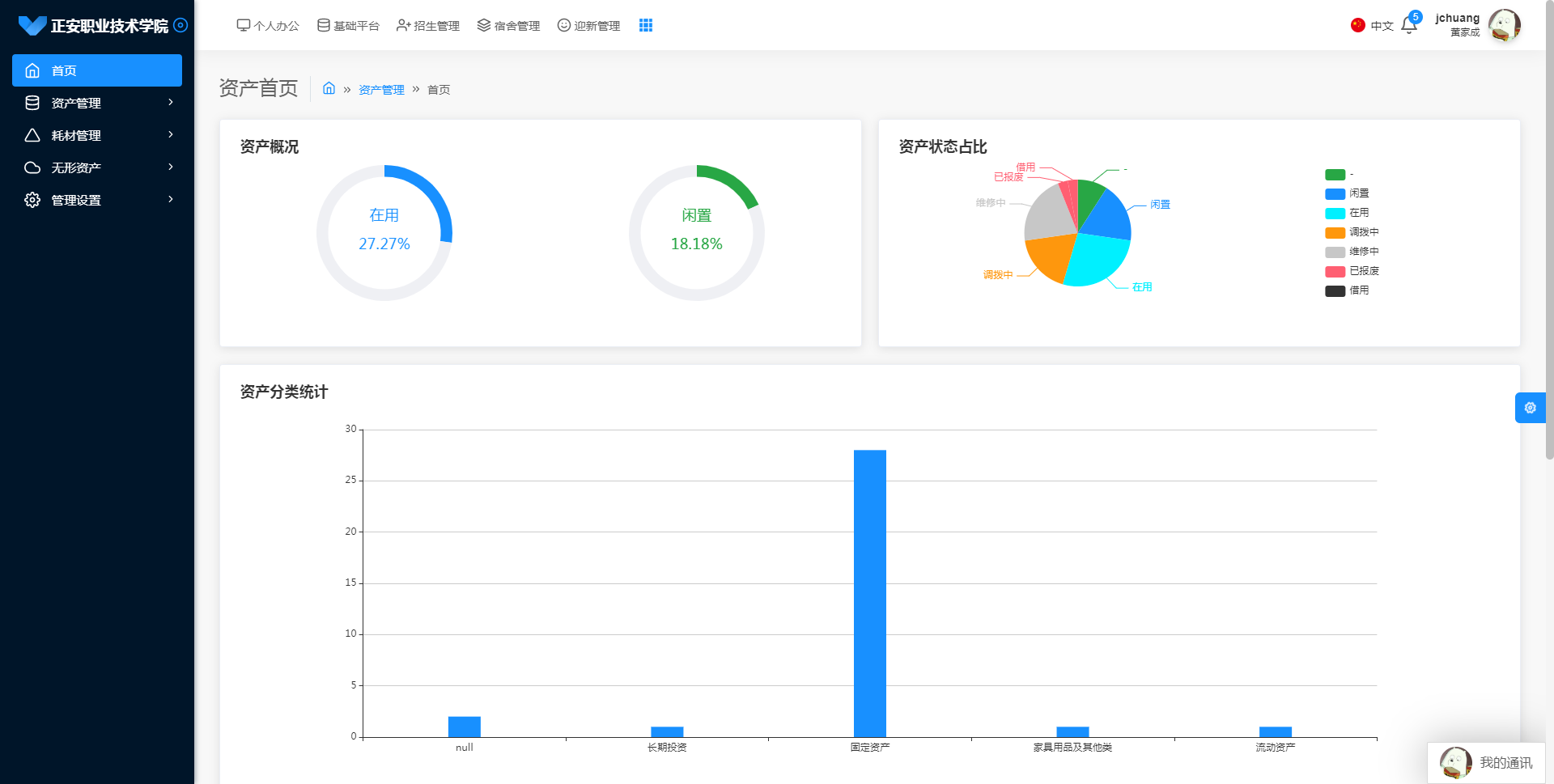Click the 正安职业技术学院 title
The image size is (1554, 784).
(x=109, y=26)
